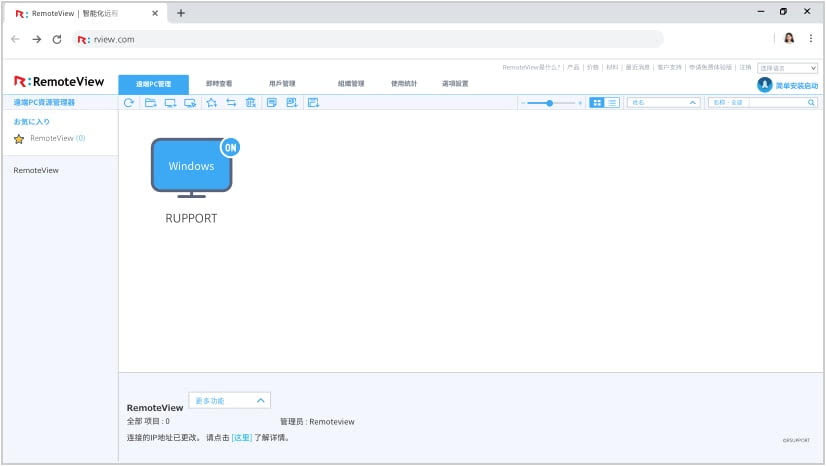This screenshot has width=826, height=466.
Task: Reload the page with the browser refresh button
Action: pos(57,39)
